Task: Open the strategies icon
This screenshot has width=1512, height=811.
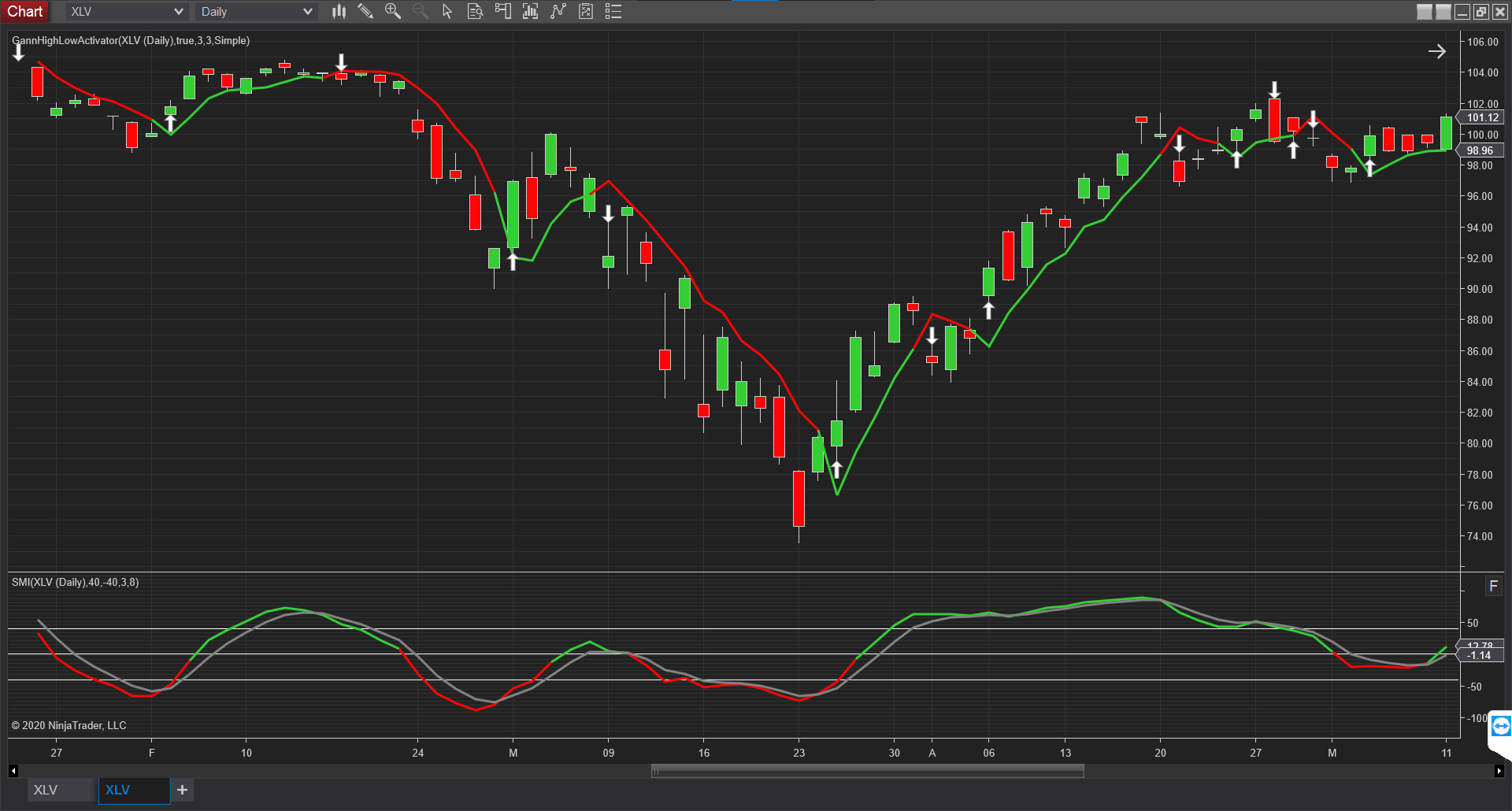Action: [x=586, y=11]
